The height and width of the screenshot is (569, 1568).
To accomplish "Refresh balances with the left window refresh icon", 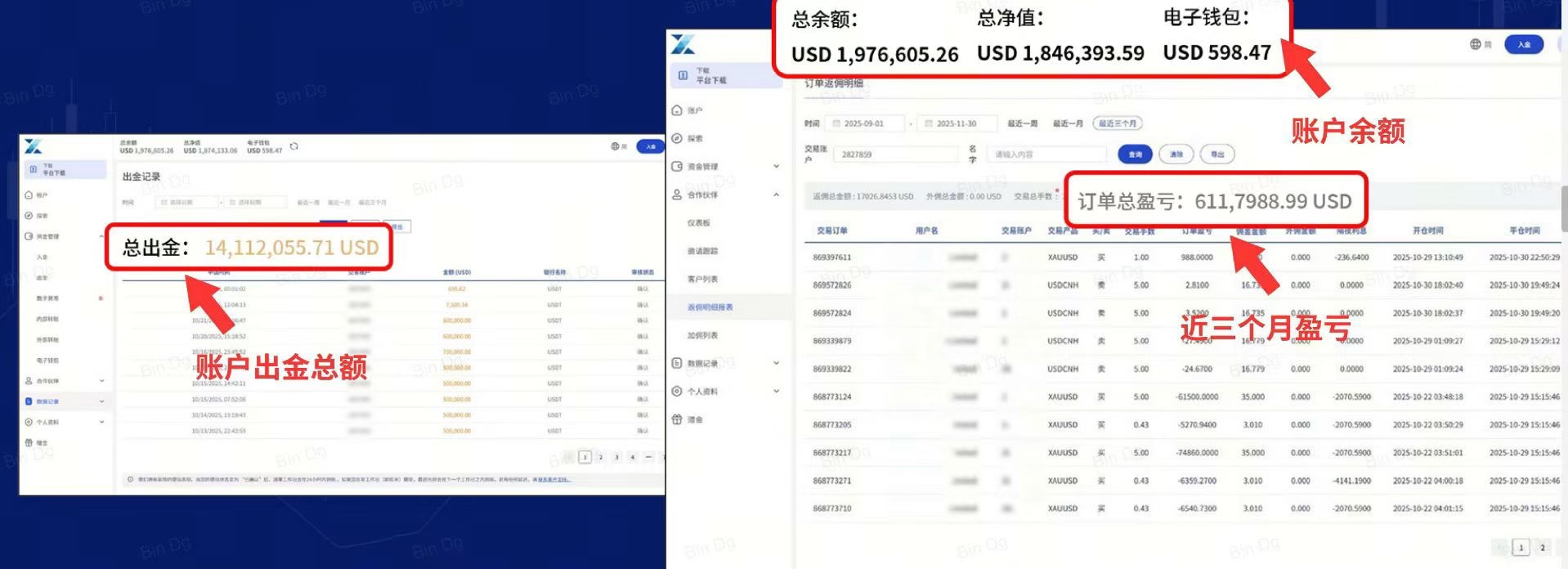I will [x=294, y=146].
